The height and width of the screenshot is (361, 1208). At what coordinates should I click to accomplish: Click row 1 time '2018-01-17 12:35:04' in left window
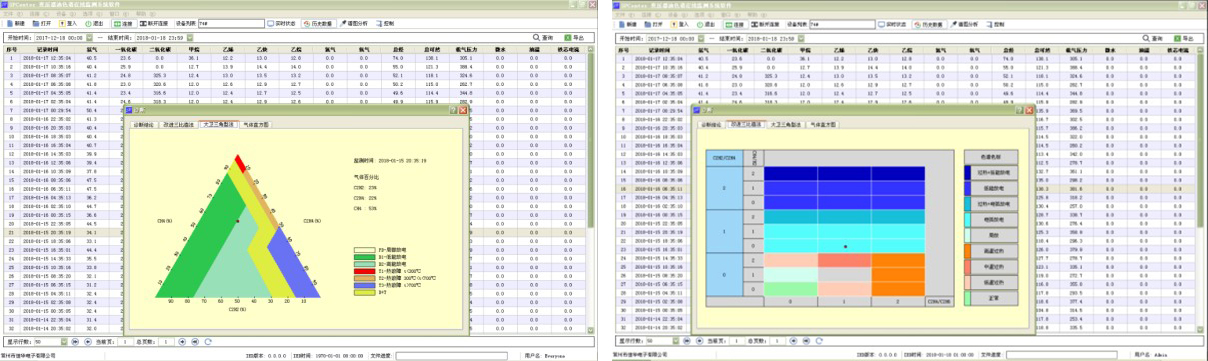click(47, 58)
